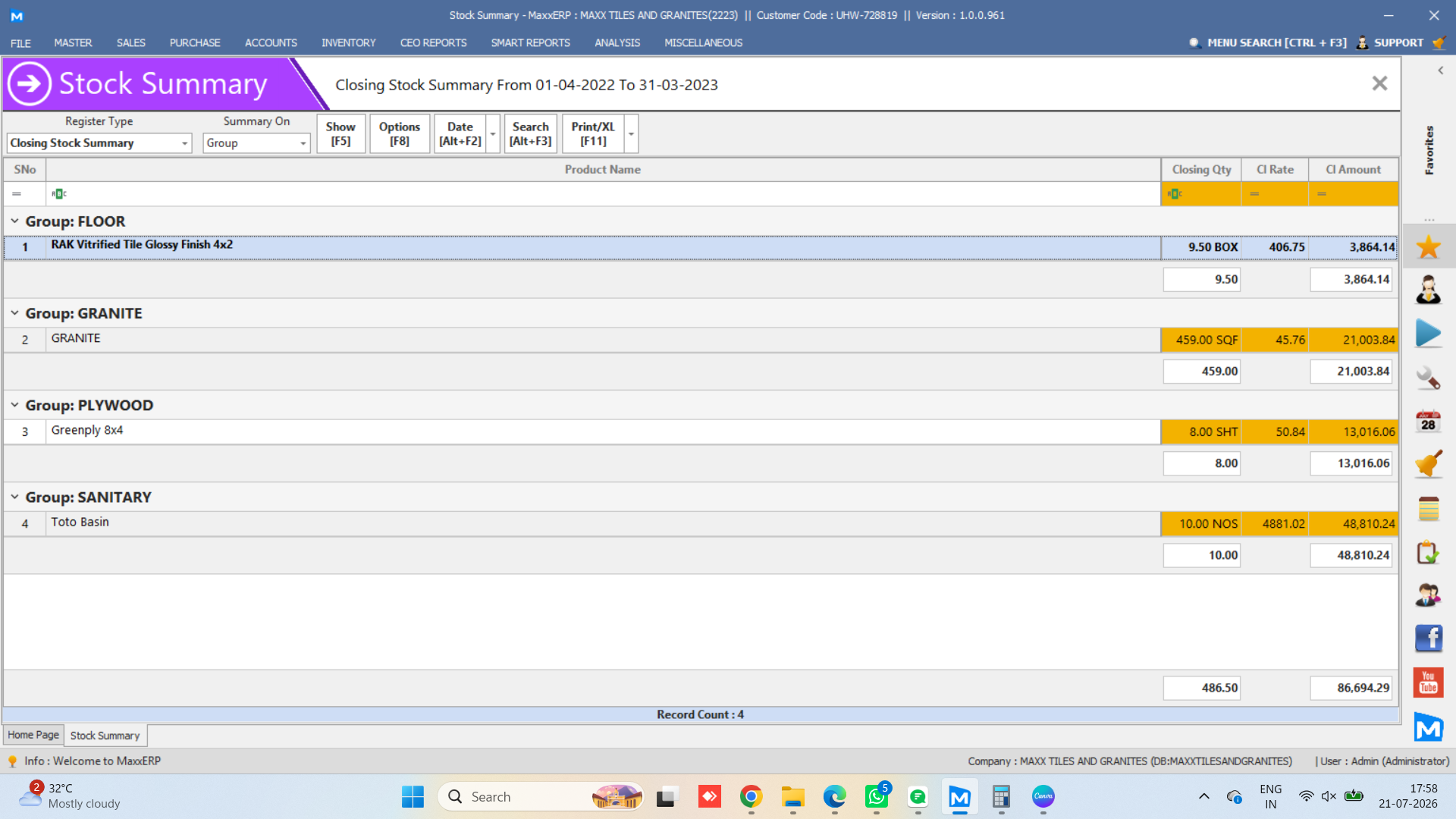Click the Search [Alt+F3] button
The width and height of the screenshot is (1456, 819).
coord(531,134)
